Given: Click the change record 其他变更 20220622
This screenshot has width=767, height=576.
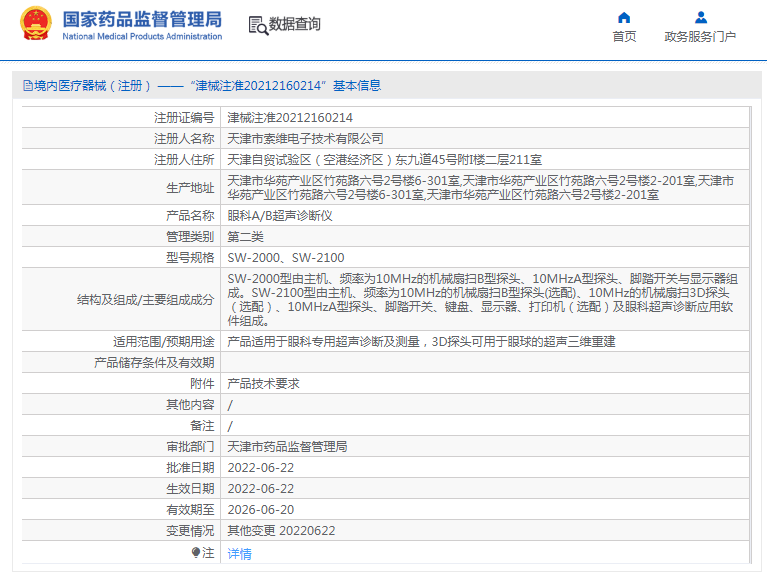Looking at the screenshot, I should pyautogui.click(x=281, y=531).
